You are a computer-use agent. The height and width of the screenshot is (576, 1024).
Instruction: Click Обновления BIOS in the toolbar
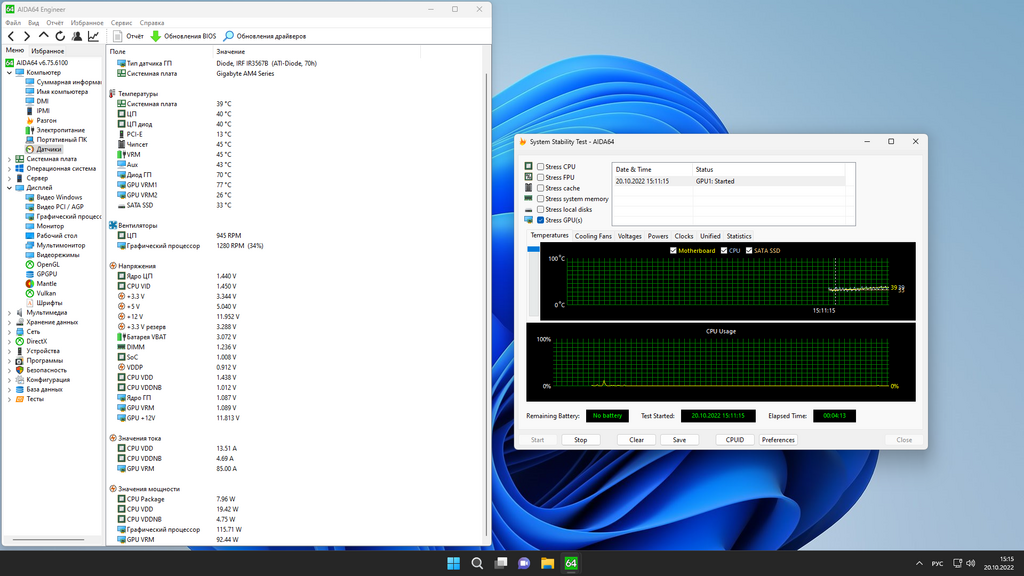[x=184, y=36]
